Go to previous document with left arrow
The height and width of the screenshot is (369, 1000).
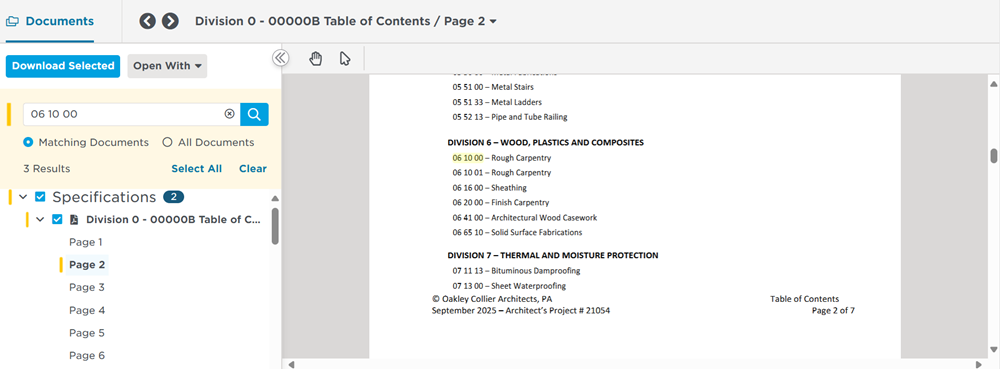147,21
